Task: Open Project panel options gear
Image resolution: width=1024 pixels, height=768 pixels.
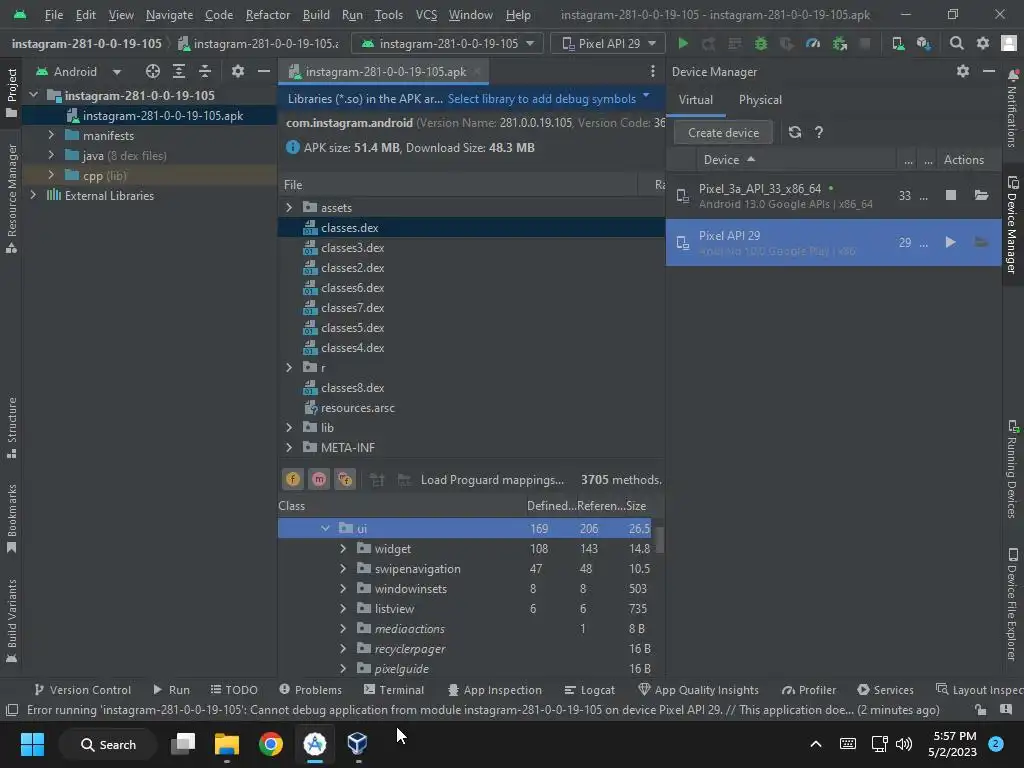Action: (238, 71)
